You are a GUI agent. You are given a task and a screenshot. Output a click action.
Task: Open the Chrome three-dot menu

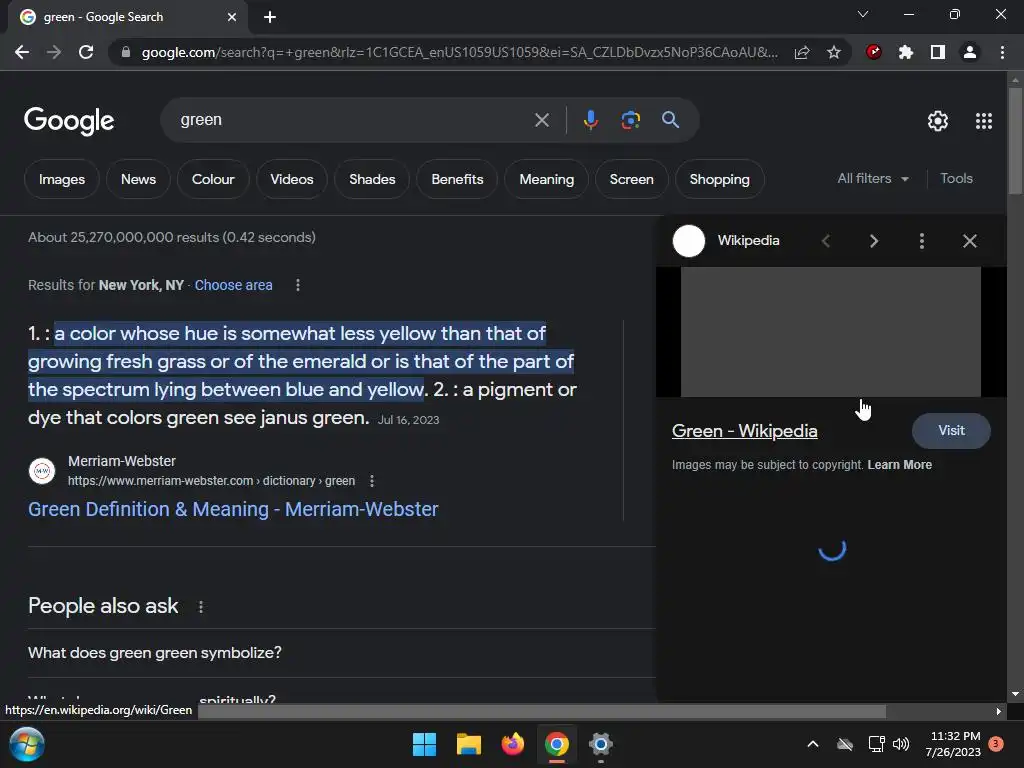1002,52
